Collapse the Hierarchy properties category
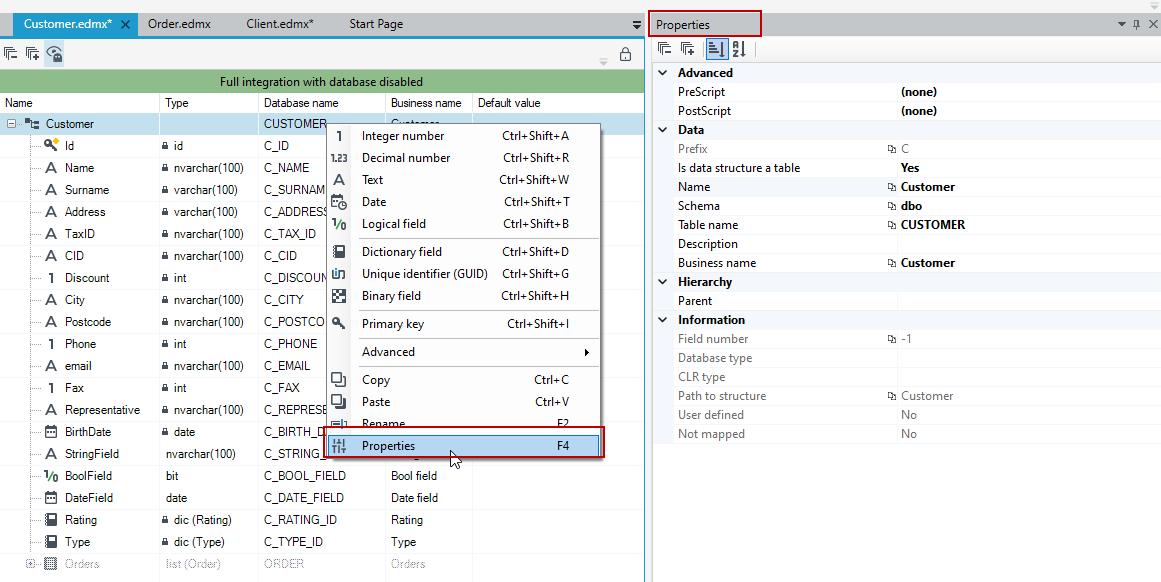Viewport: 1161px width, 582px height. click(x=663, y=282)
